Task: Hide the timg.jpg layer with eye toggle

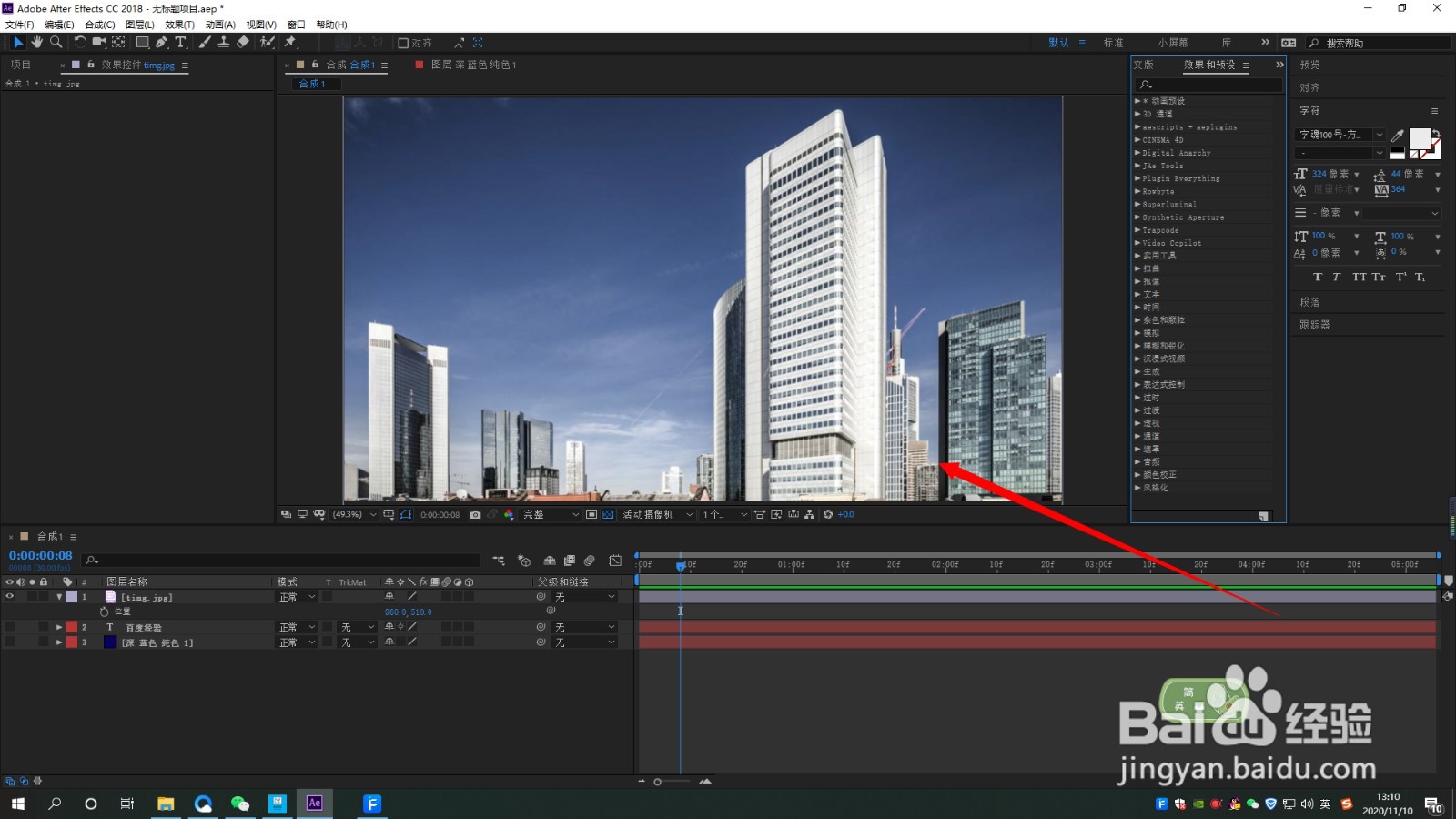Action: (x=10, y=597)
